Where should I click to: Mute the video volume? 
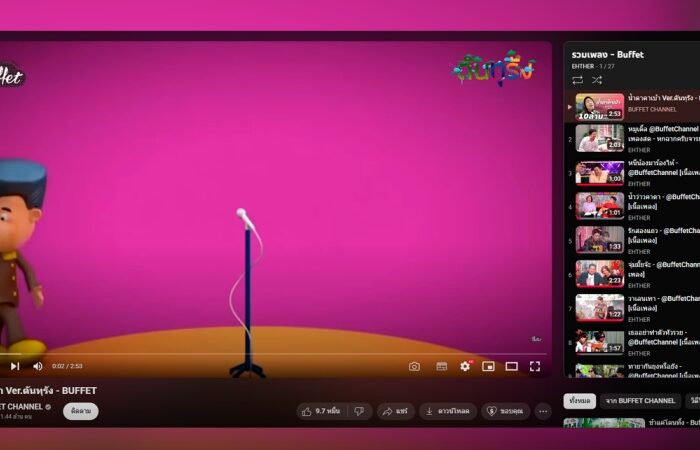38,366
